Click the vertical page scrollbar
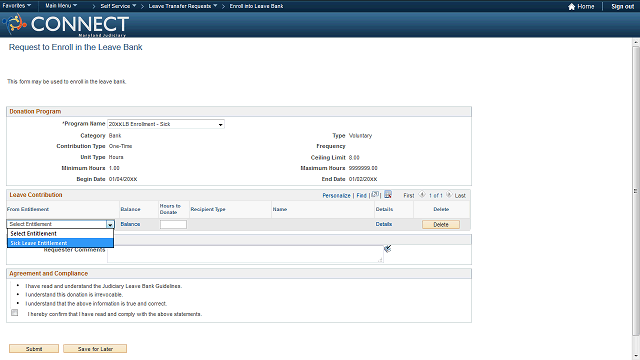The image size is (640, 360). 636,191
